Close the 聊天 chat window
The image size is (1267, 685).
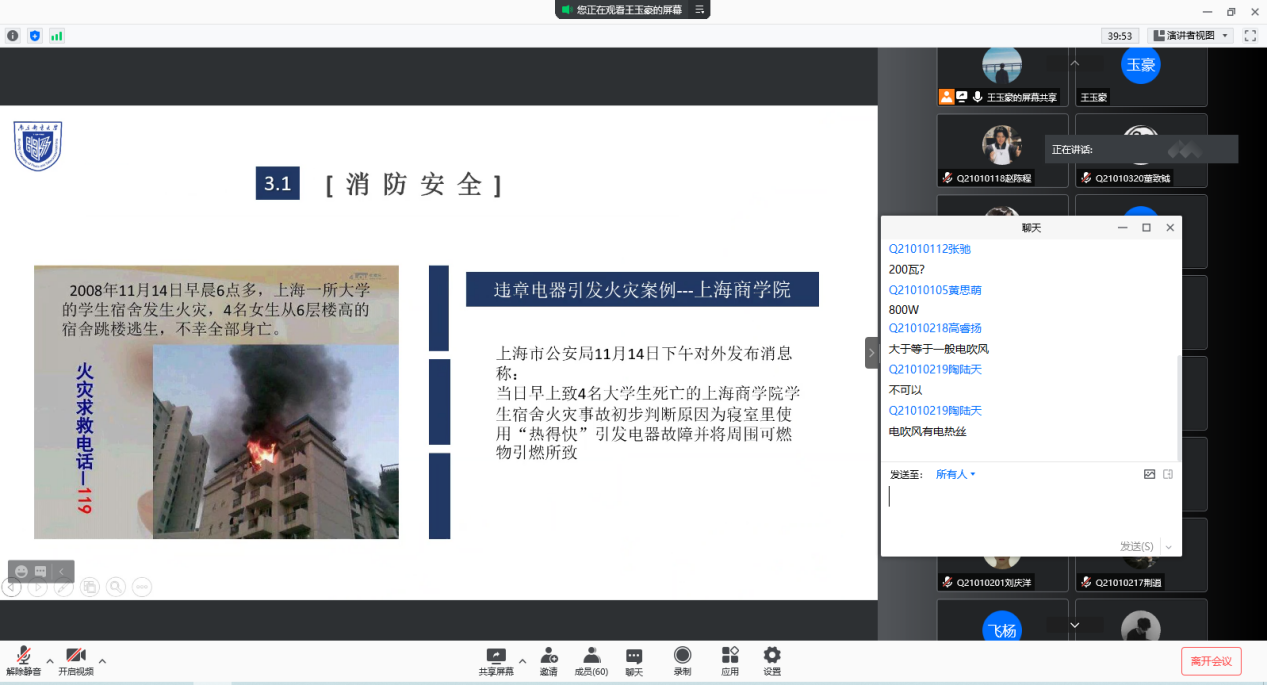click(x=1170, y=228)
